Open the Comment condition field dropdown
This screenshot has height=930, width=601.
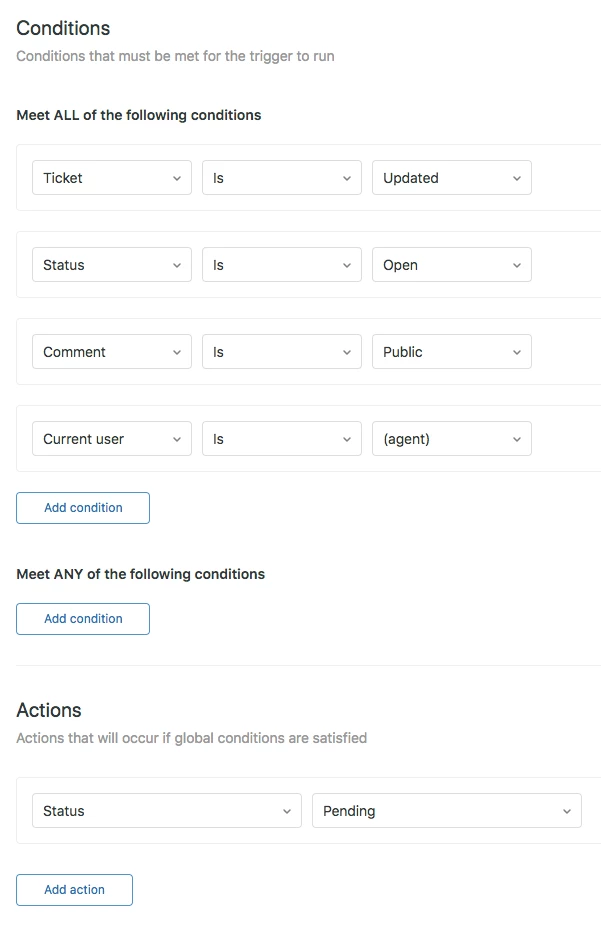(x=111, y=352)
